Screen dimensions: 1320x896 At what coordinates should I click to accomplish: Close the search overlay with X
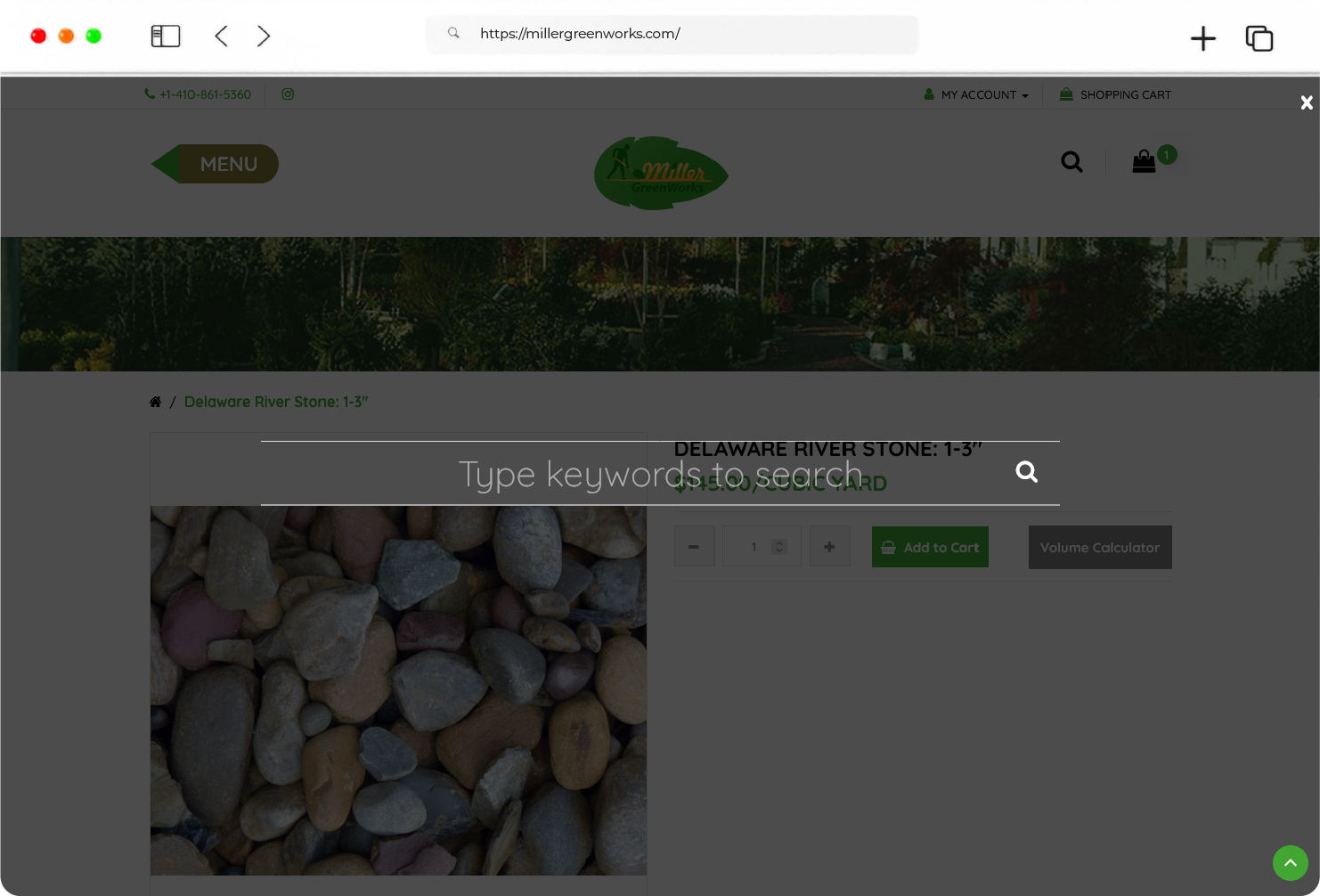point(1306,103)
